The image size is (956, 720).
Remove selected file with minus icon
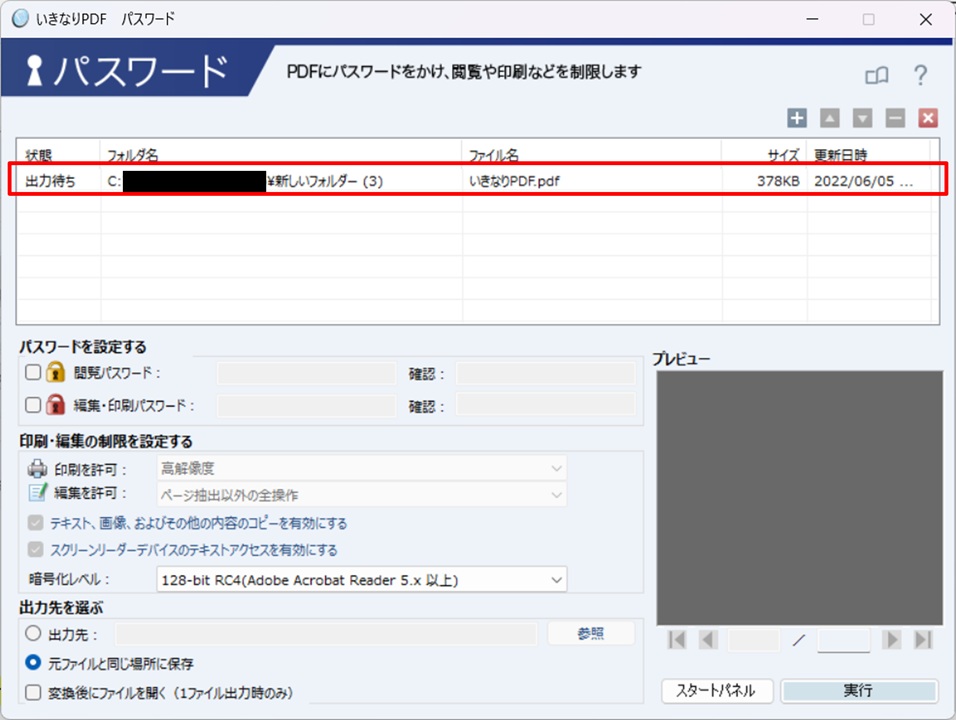coord(895,118)
